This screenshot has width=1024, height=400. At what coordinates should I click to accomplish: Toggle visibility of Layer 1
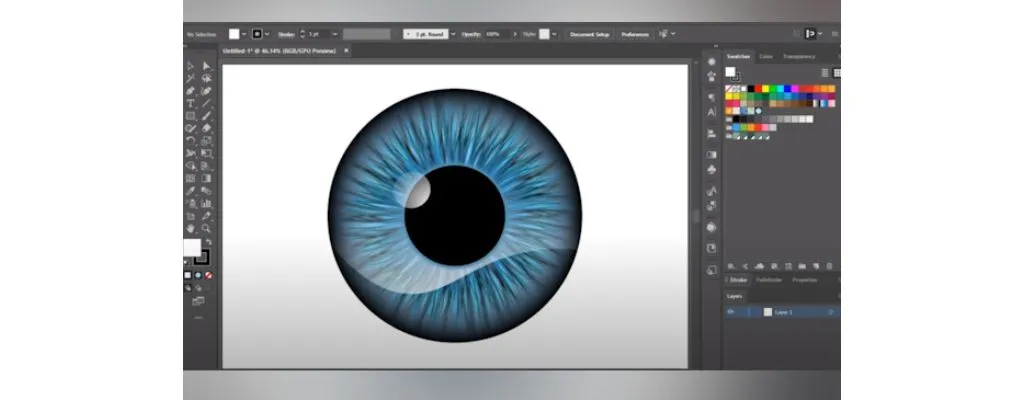[x=731, y=312]
